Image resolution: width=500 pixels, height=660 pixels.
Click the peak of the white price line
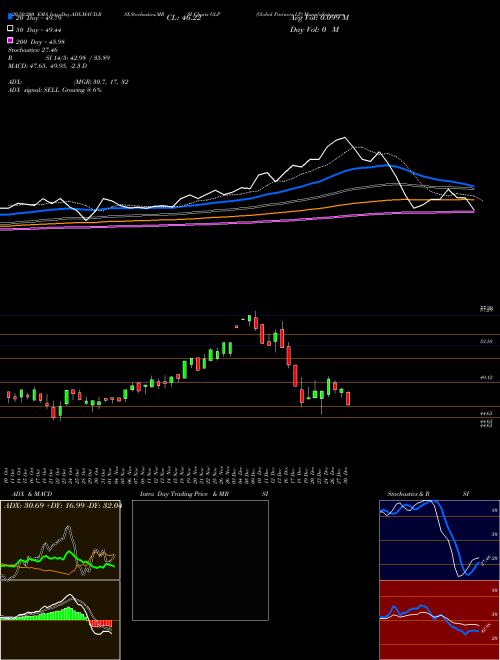click(x=345, y=138)
